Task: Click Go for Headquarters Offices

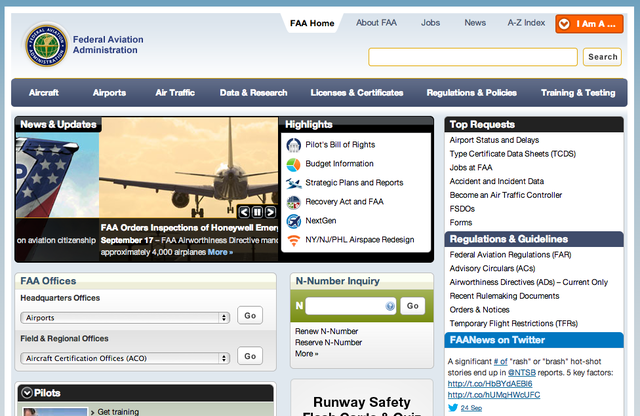Action: (250, 316)
